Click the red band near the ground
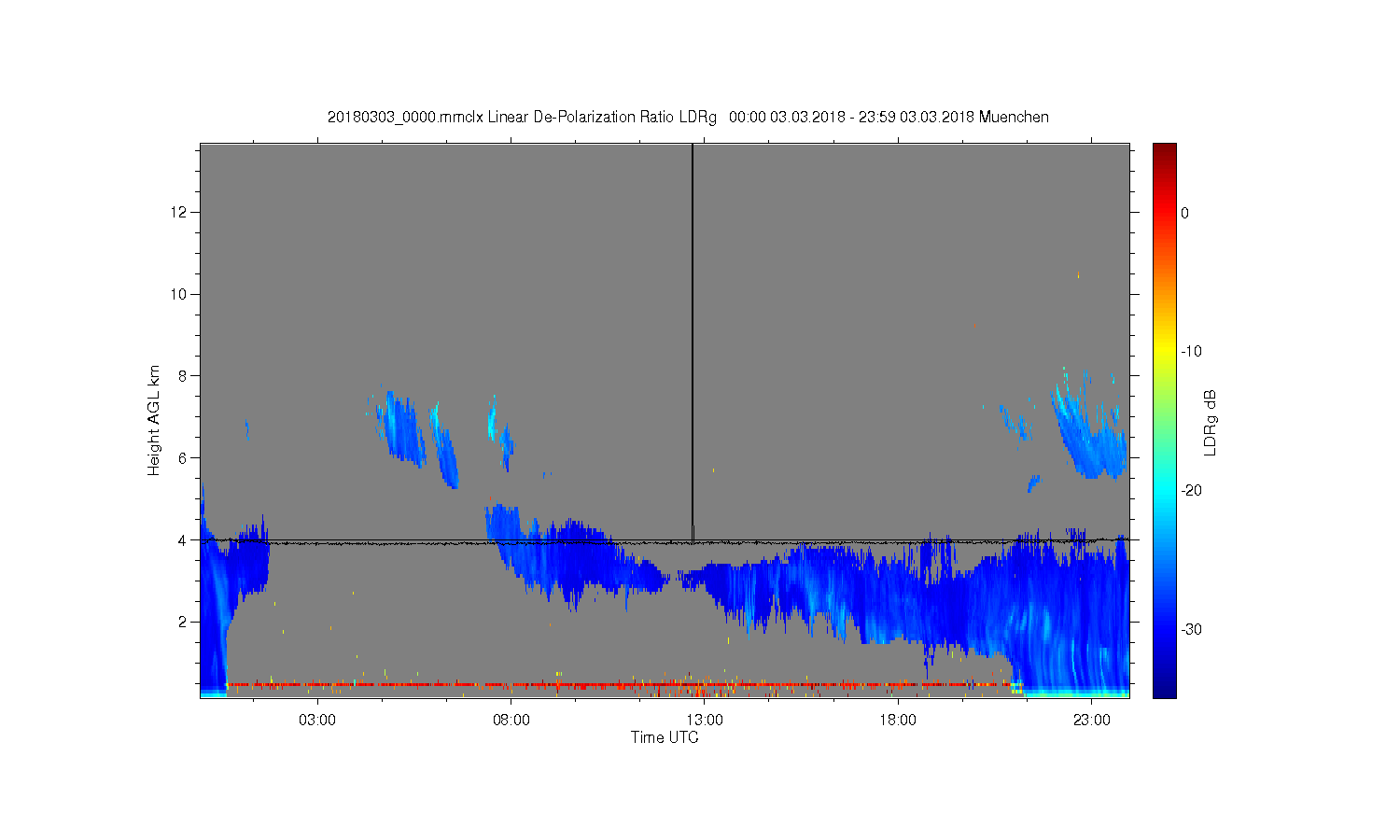Screen dimensions: 1400x840 [x=621, y=685]
